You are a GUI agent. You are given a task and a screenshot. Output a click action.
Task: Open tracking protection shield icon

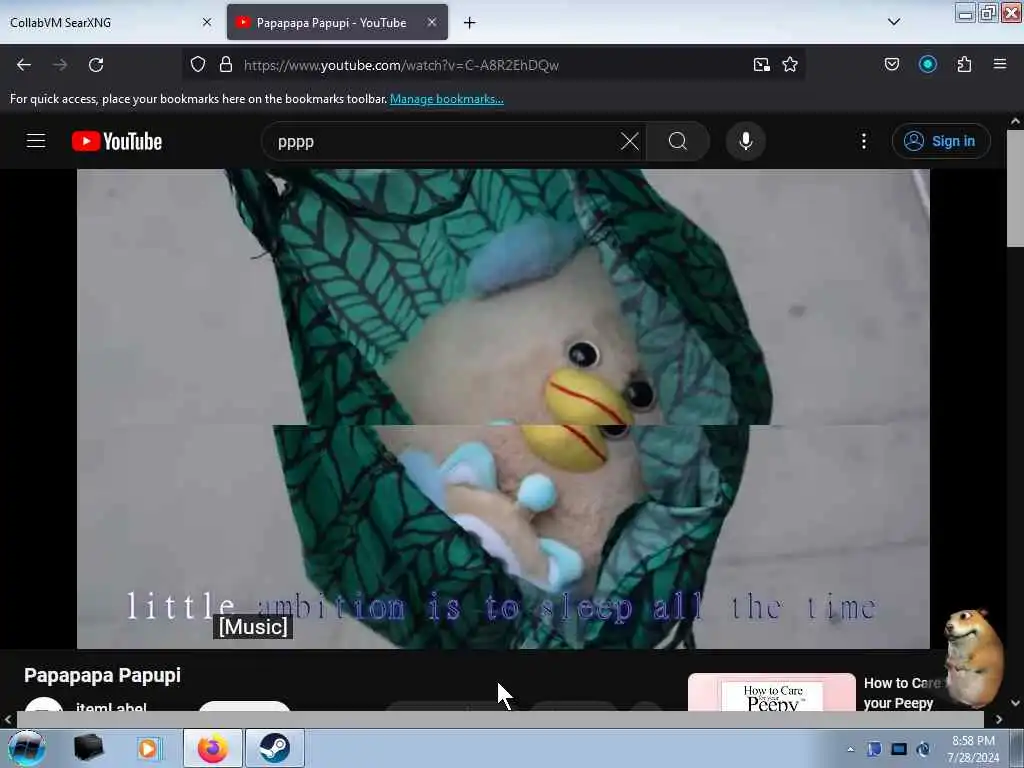coord(198,64)
